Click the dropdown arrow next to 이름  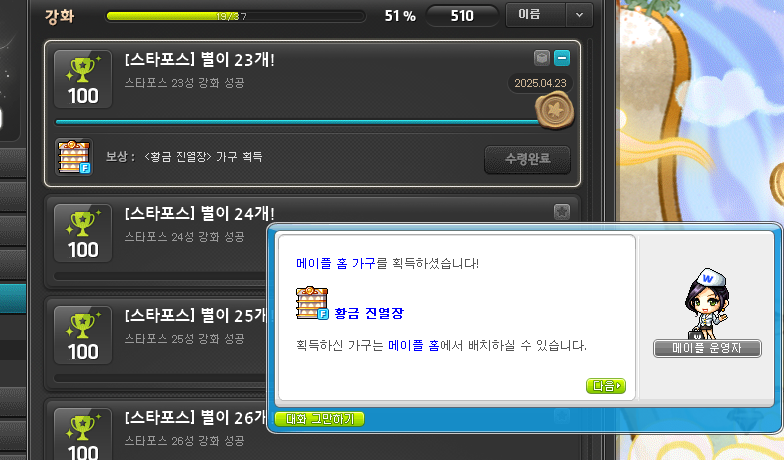coord(580,15)
